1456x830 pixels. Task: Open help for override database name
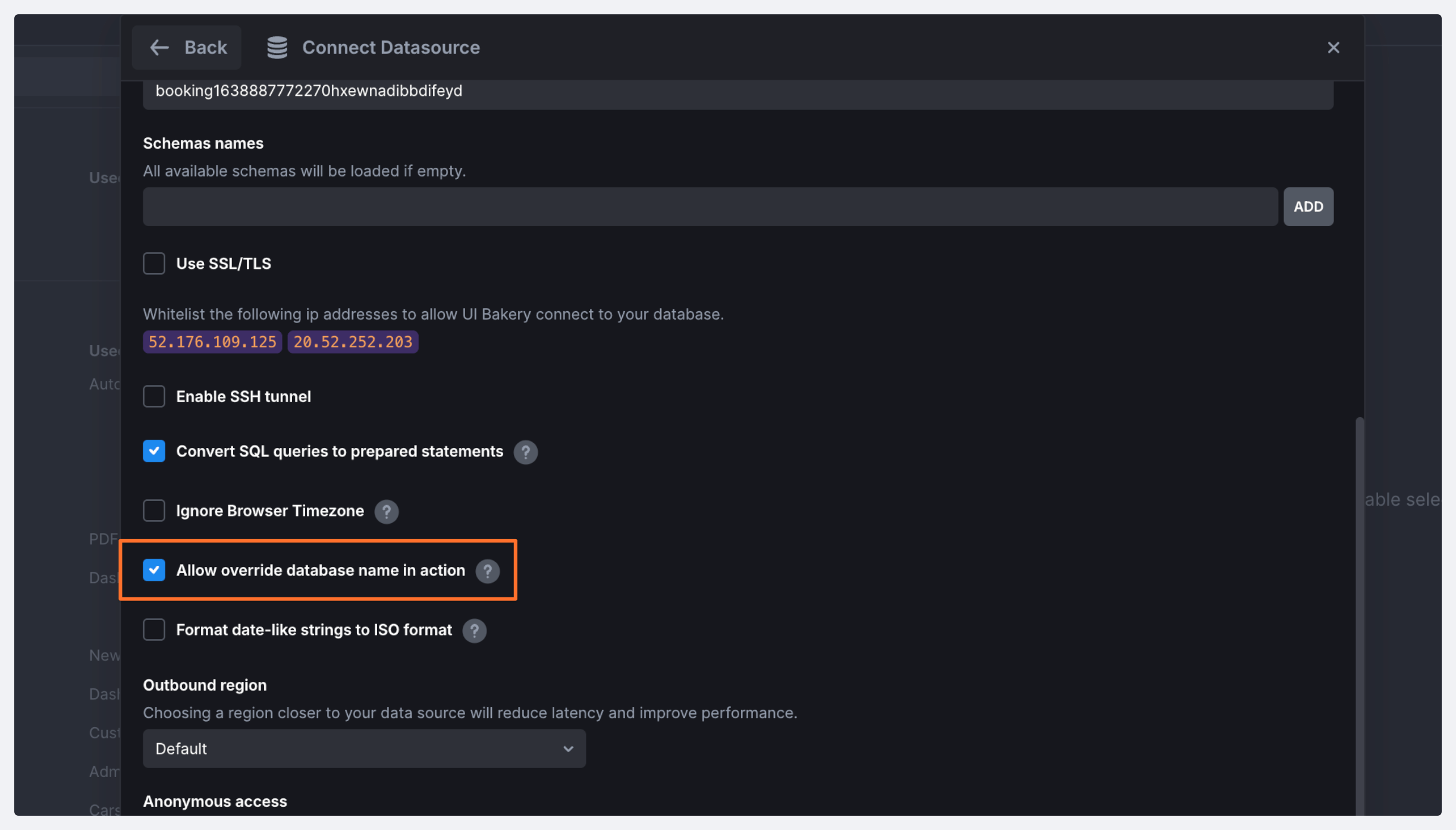coord(487,571)
